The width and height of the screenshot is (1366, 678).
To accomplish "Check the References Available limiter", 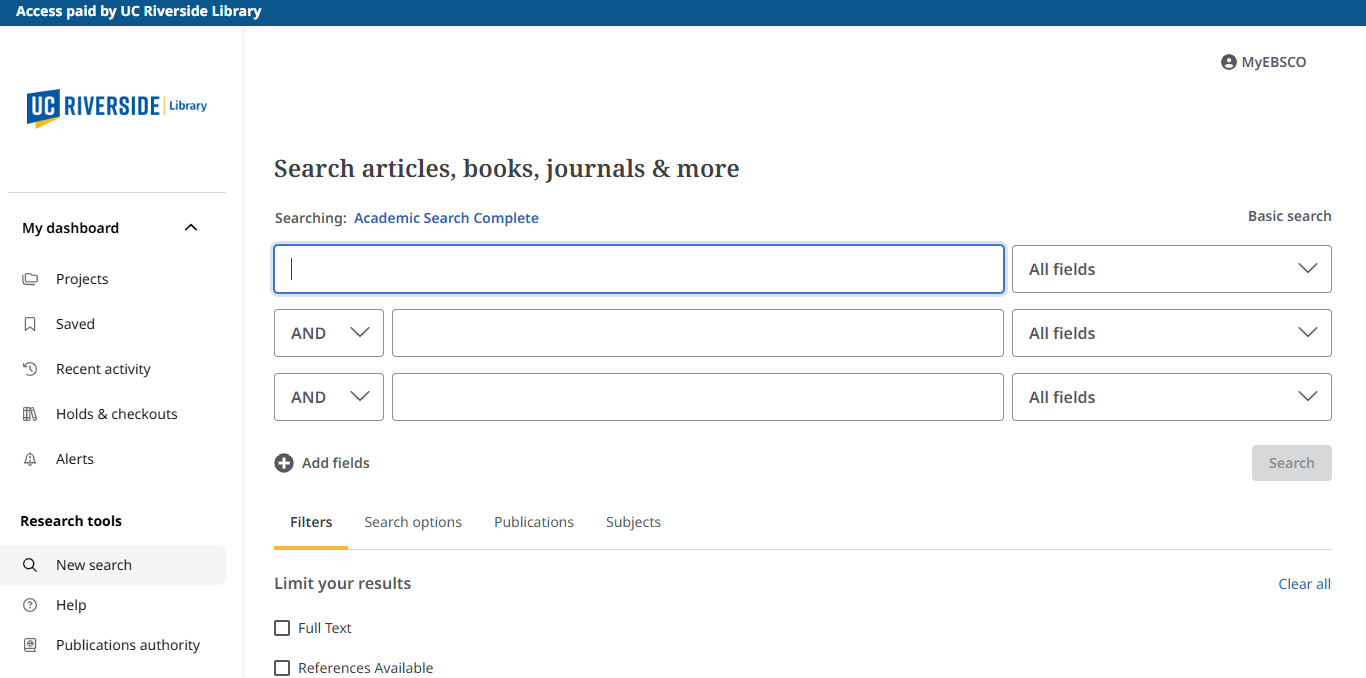I will tap(282, 667).
